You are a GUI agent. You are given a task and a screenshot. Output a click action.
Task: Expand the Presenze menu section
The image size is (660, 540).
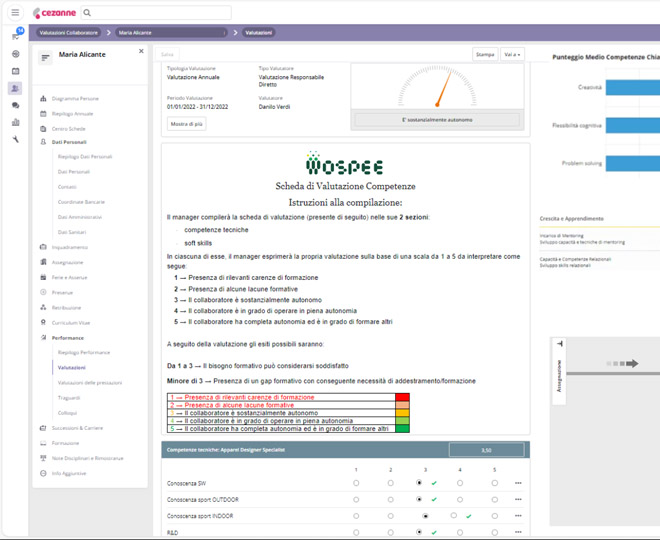click(x=62, y=293)
